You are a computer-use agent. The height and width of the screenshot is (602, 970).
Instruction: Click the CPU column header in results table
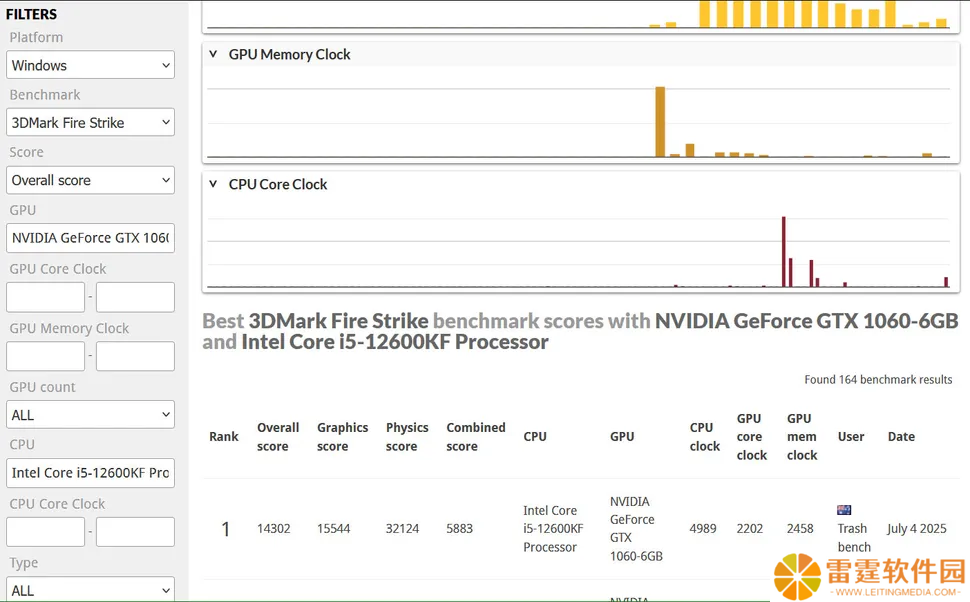535,436
